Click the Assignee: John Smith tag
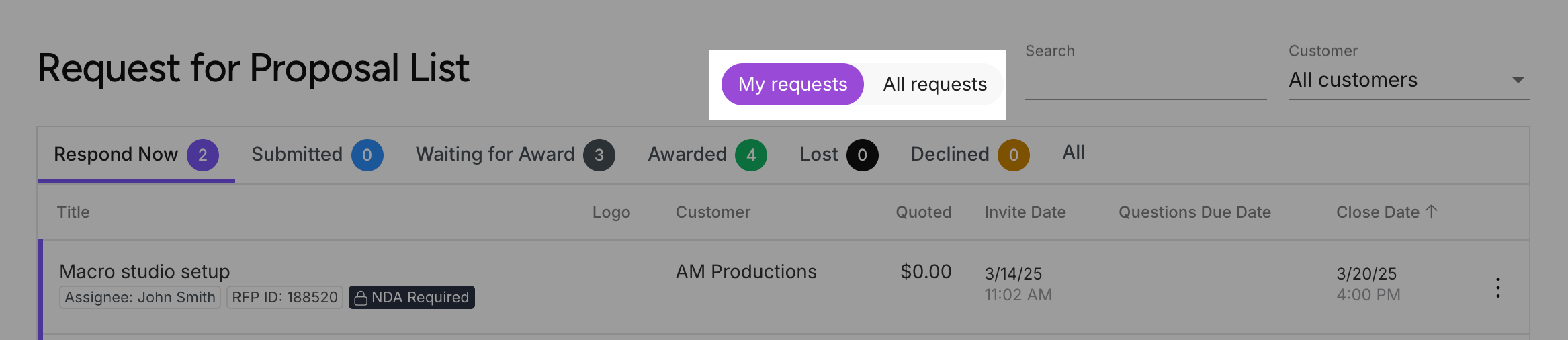The width and height of the screenshot is (1568, 340). [x=140, y=297]
